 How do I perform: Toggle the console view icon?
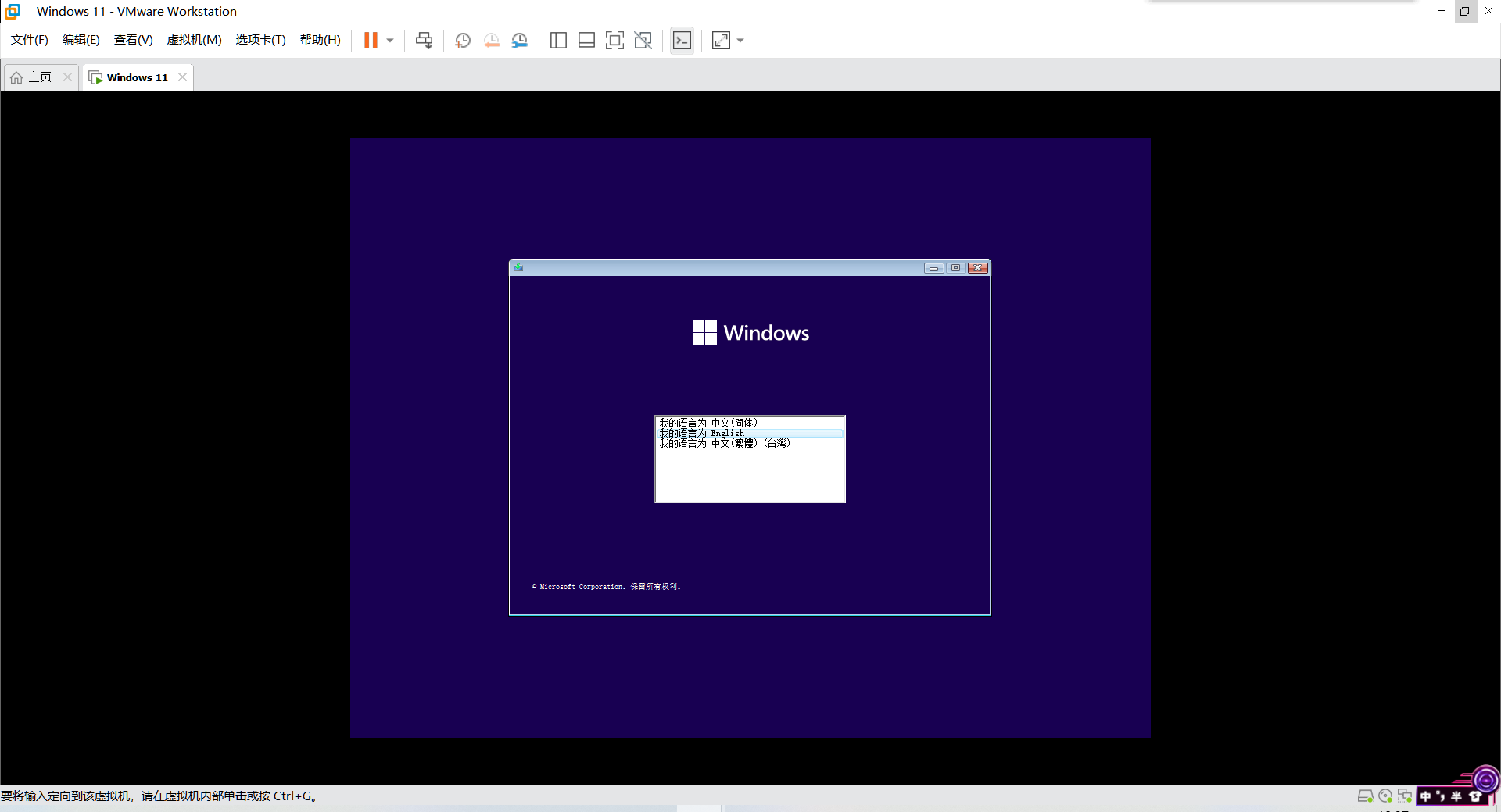[x=682, y=41]
